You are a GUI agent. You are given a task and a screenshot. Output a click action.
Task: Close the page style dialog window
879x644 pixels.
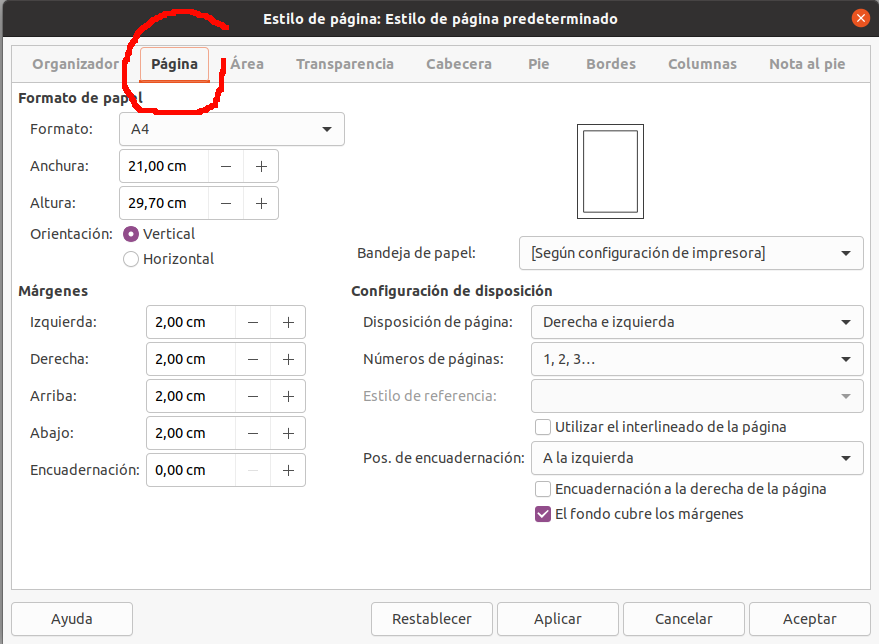[860, 19]
